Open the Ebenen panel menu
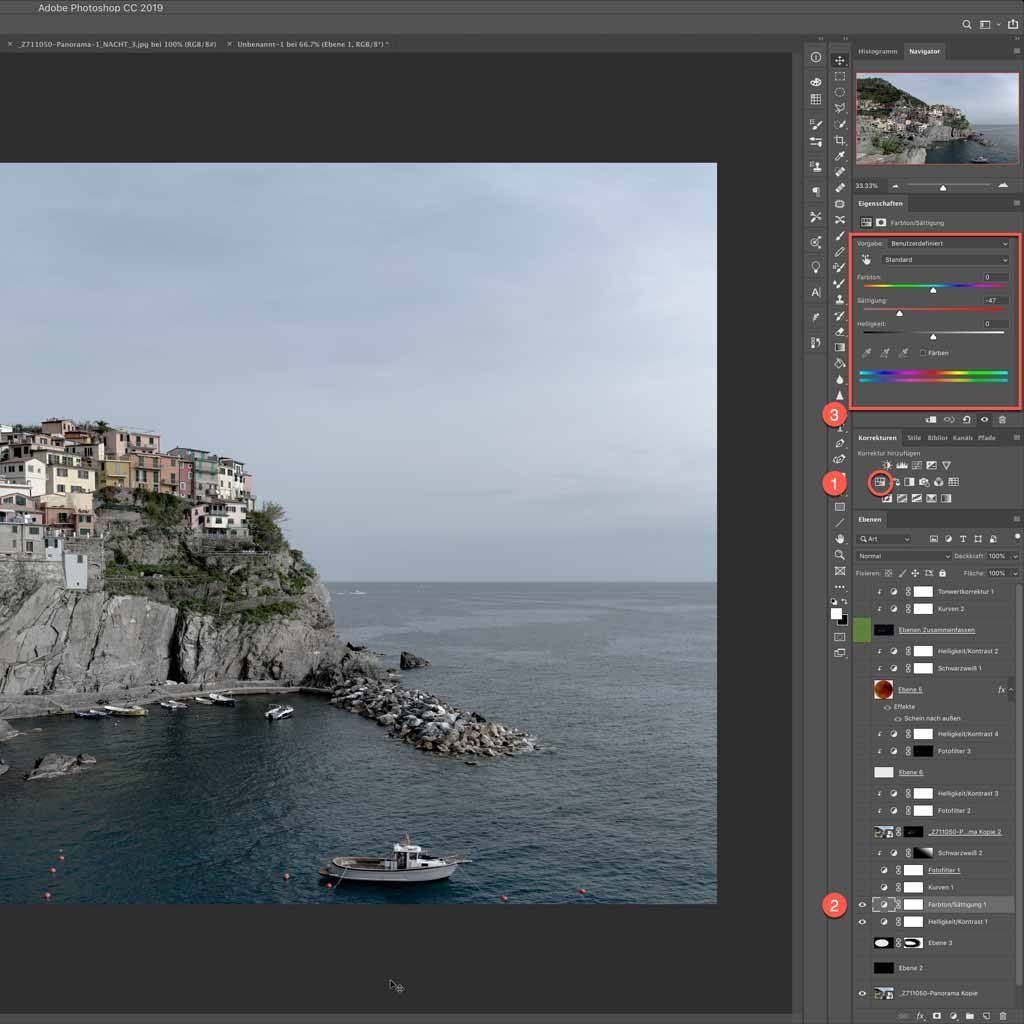Screen dimensions: 1024x1024 [1016, 519]
